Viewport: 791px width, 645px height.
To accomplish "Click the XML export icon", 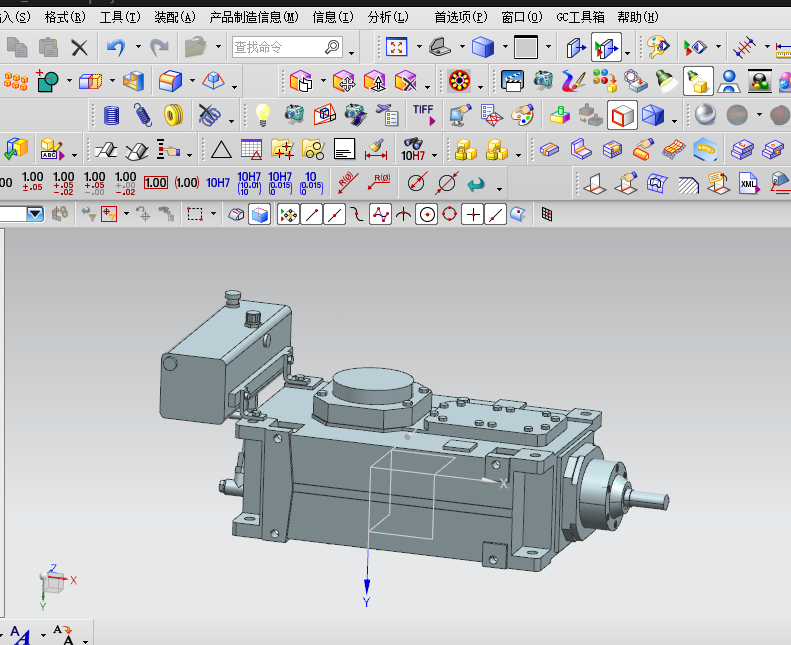I will [x=747, y=183].
